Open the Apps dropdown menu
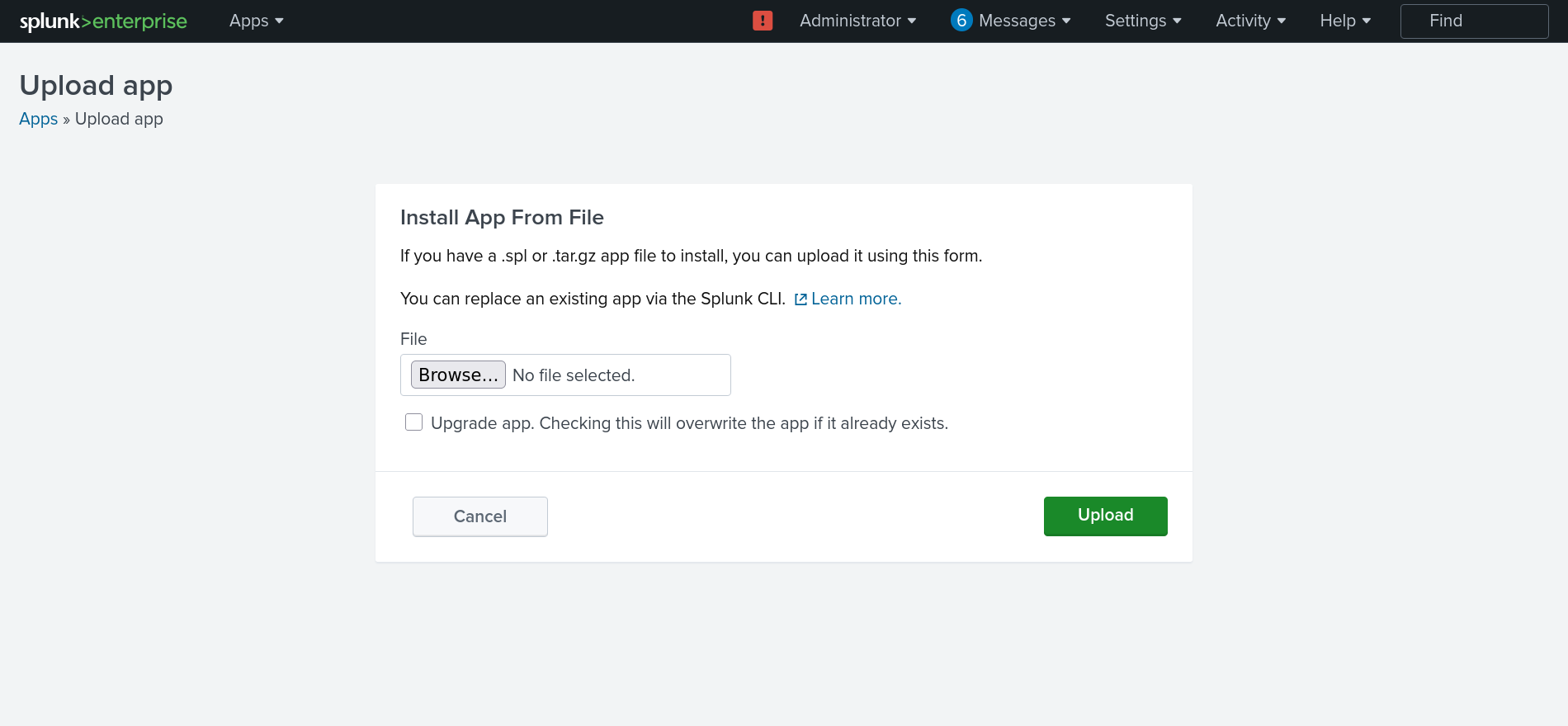This screenshot has height=726, width=1568. click(x=257, y=21)
